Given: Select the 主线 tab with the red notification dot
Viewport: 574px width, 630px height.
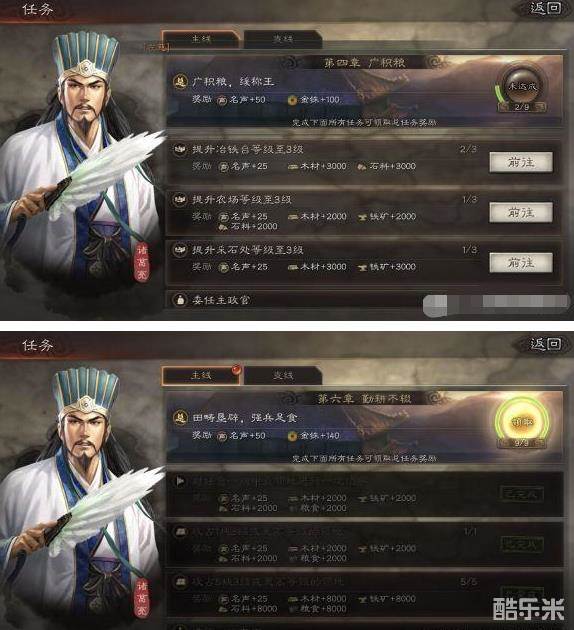Looking at the screenshot, I should [201, 375].
